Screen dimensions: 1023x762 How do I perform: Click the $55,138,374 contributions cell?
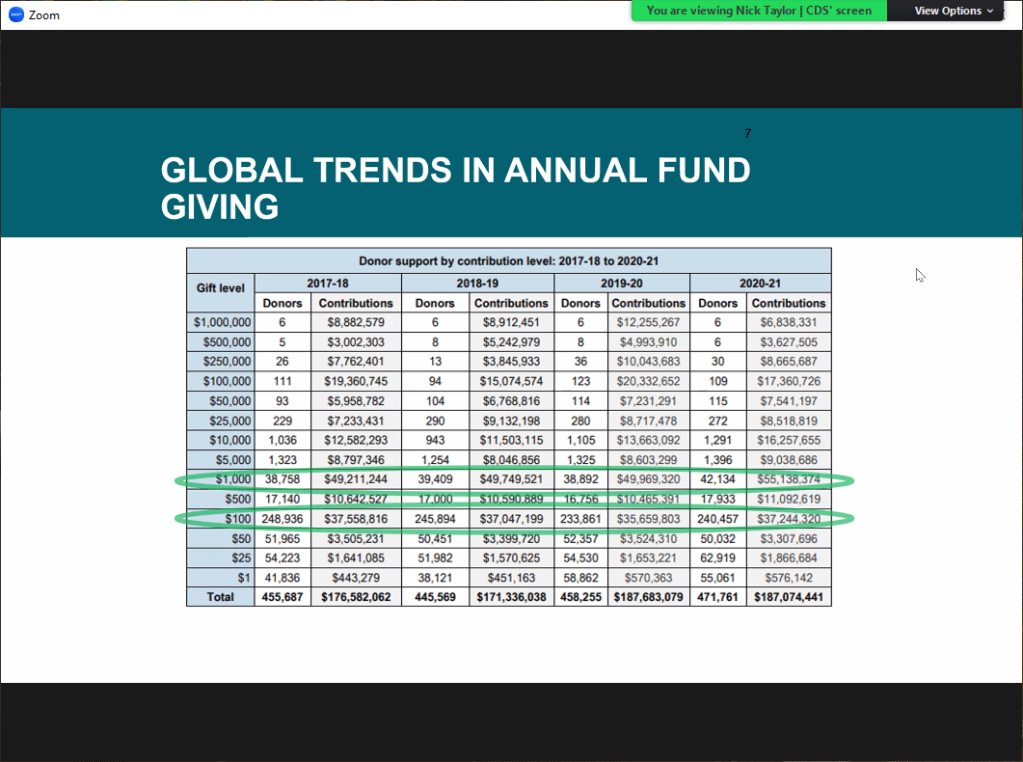[789, 480]
